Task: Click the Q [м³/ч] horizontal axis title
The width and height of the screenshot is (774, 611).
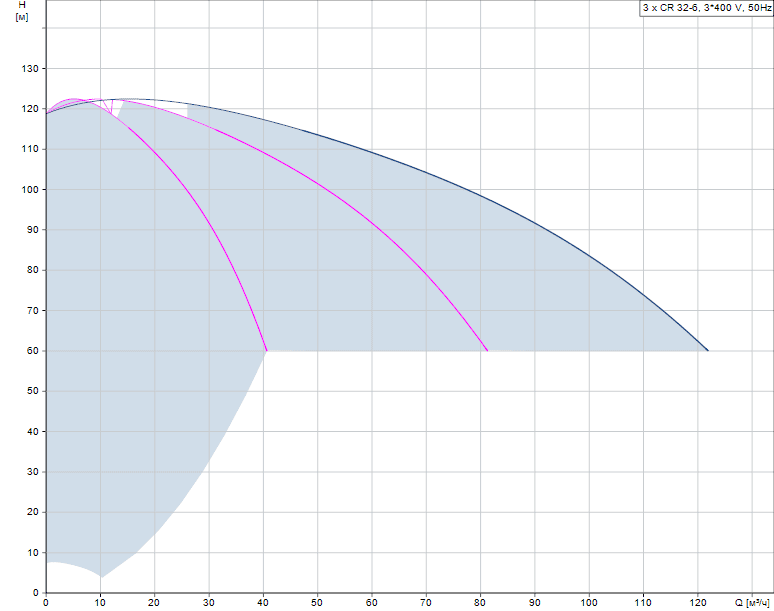Action: tap(752, 603)
